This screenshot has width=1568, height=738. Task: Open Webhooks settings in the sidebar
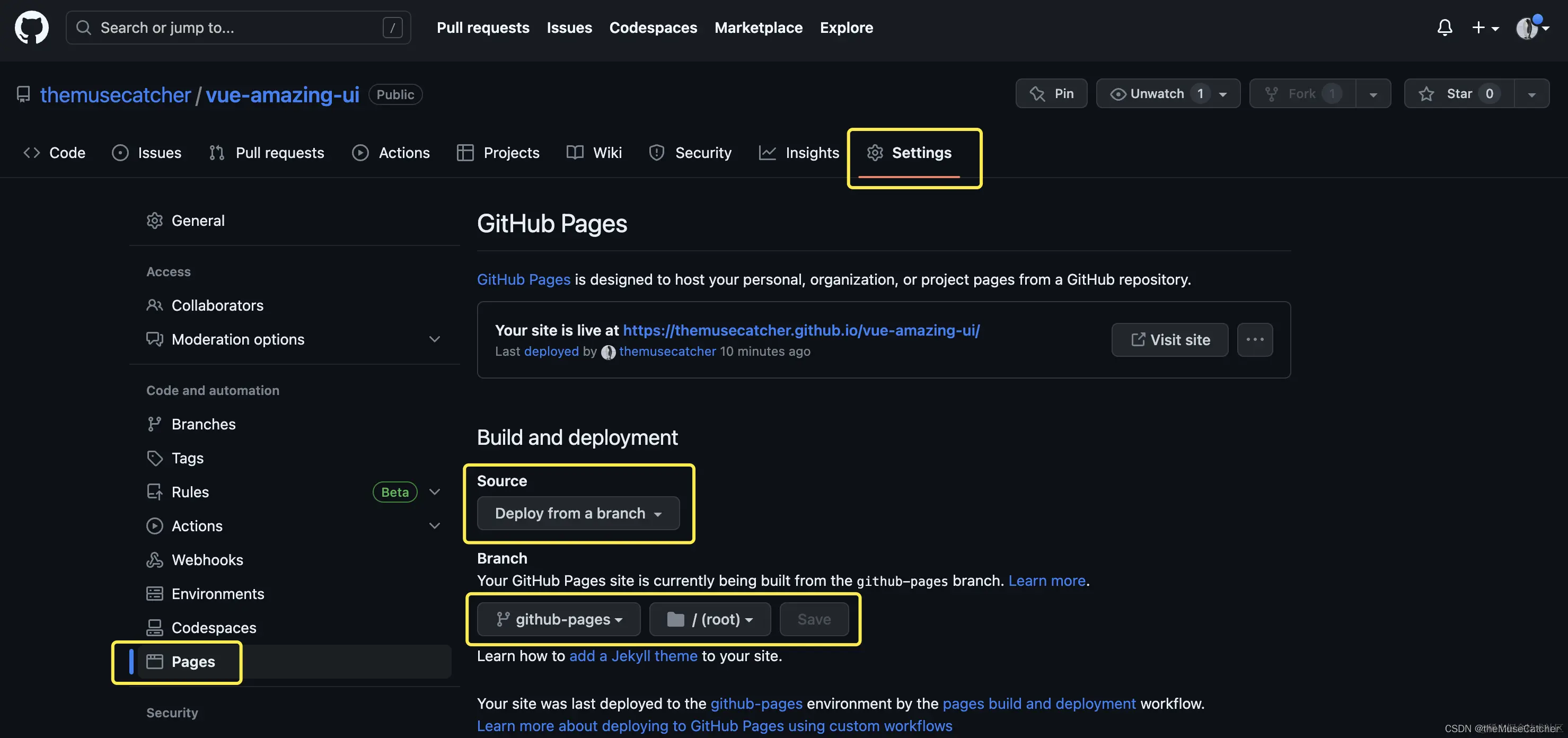(207, 559)
